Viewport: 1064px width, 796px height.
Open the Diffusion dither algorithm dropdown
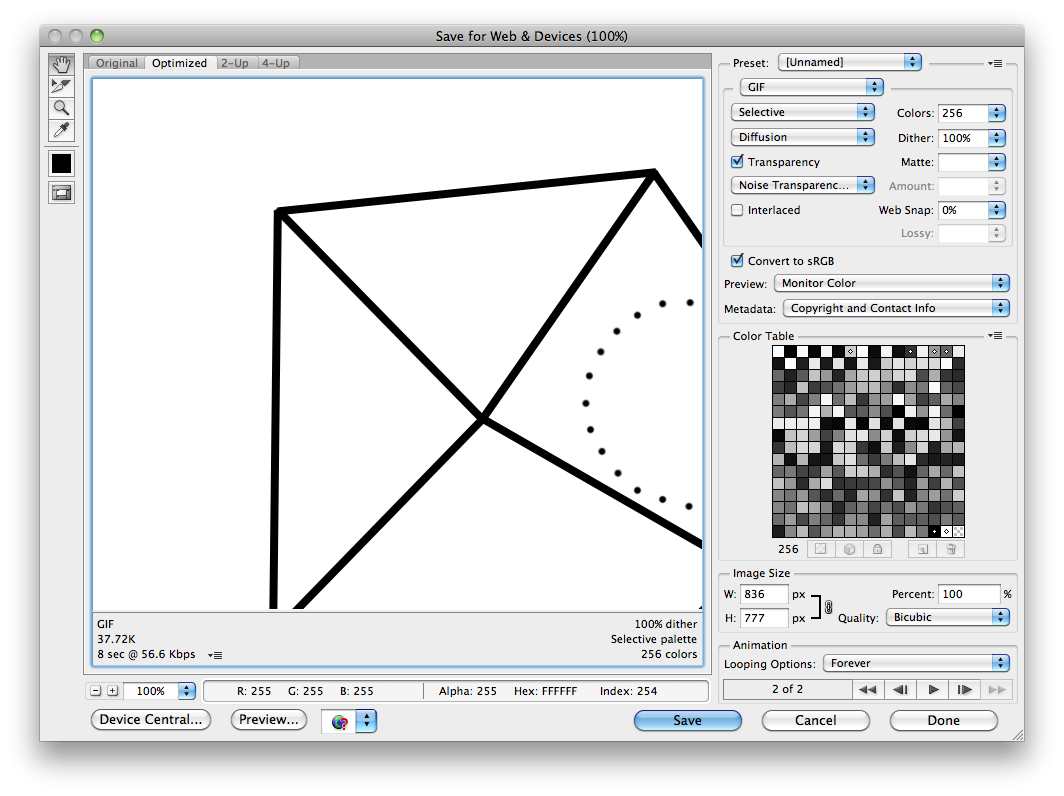[803, 137]
